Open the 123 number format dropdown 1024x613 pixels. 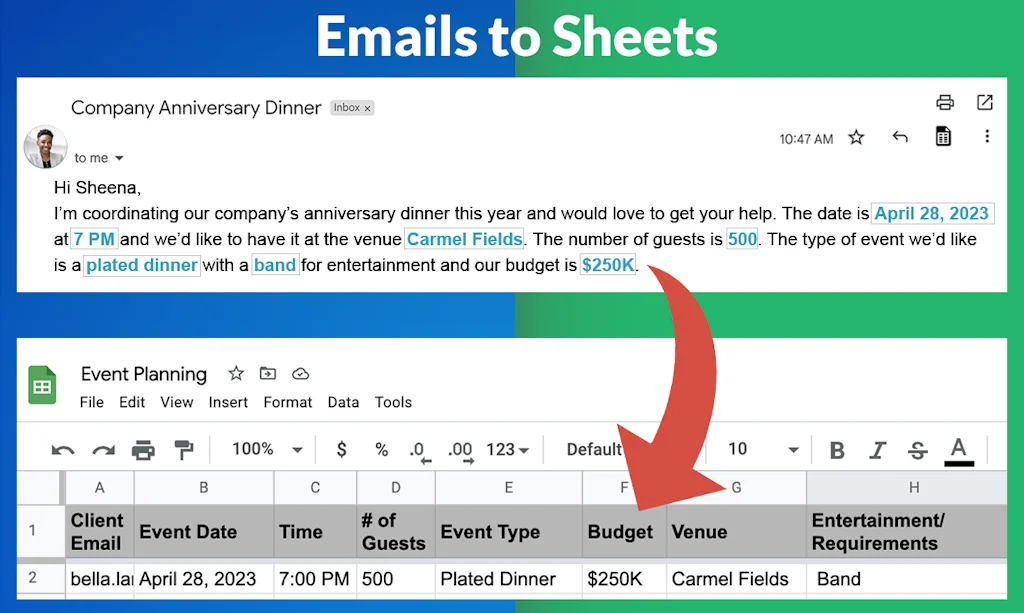[x=505, y=450]
